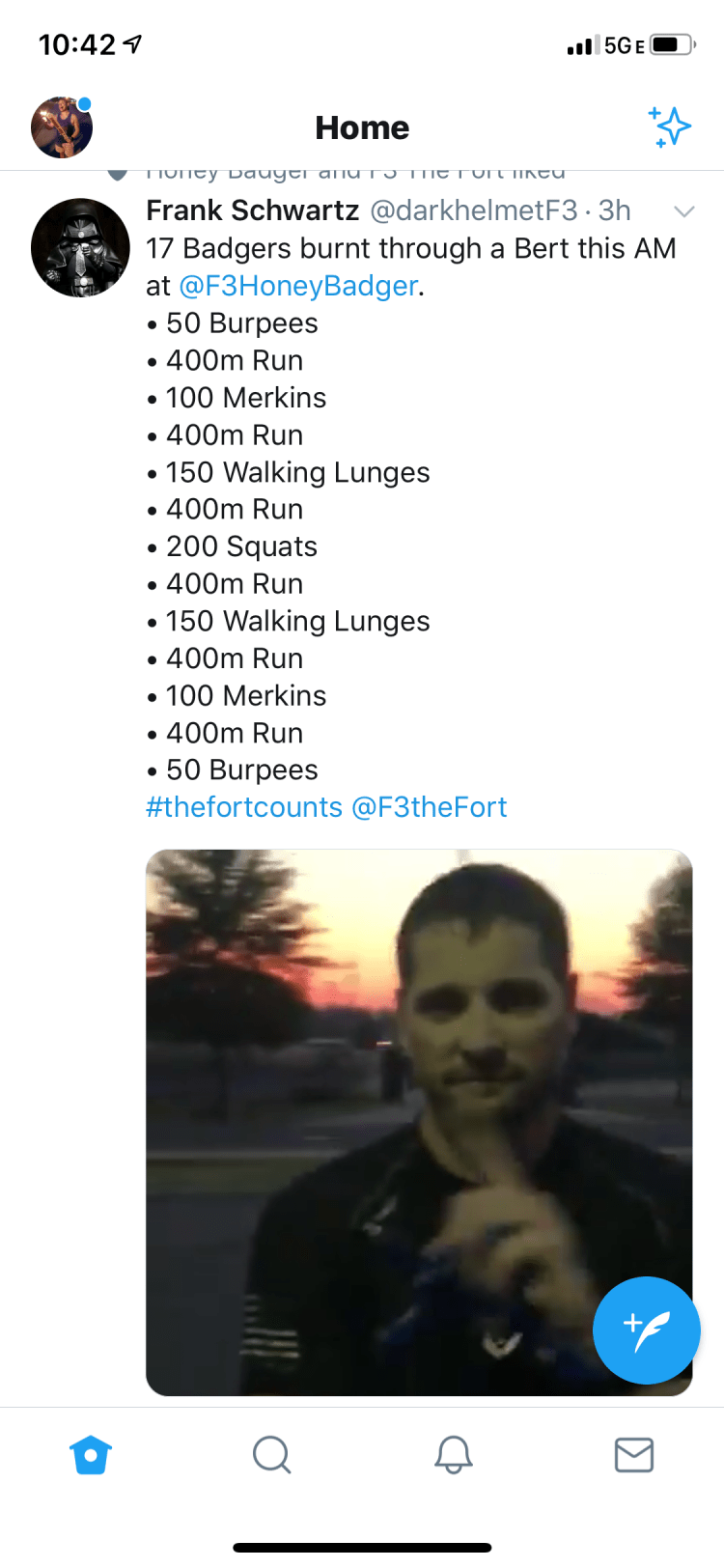Open Notifications via the bell icon
Viewport: 724px width, 1568px height.
[453, 1455]
